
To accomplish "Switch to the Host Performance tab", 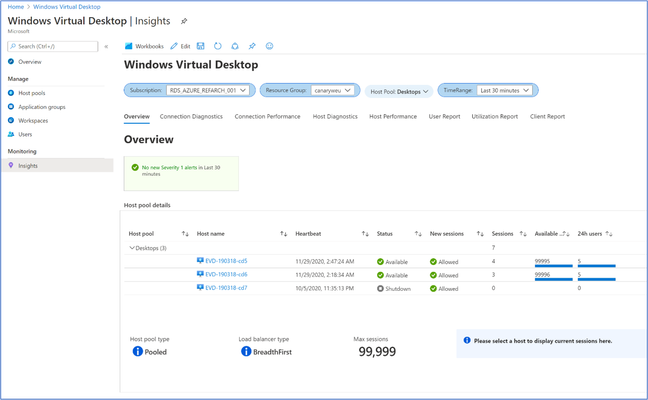I will [x=393, y=117].
